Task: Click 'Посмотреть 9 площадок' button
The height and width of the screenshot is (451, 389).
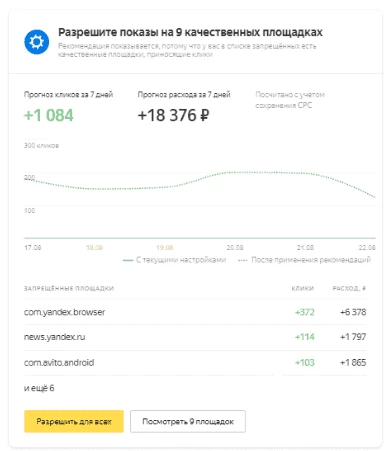Action: [x=188, y=421]
